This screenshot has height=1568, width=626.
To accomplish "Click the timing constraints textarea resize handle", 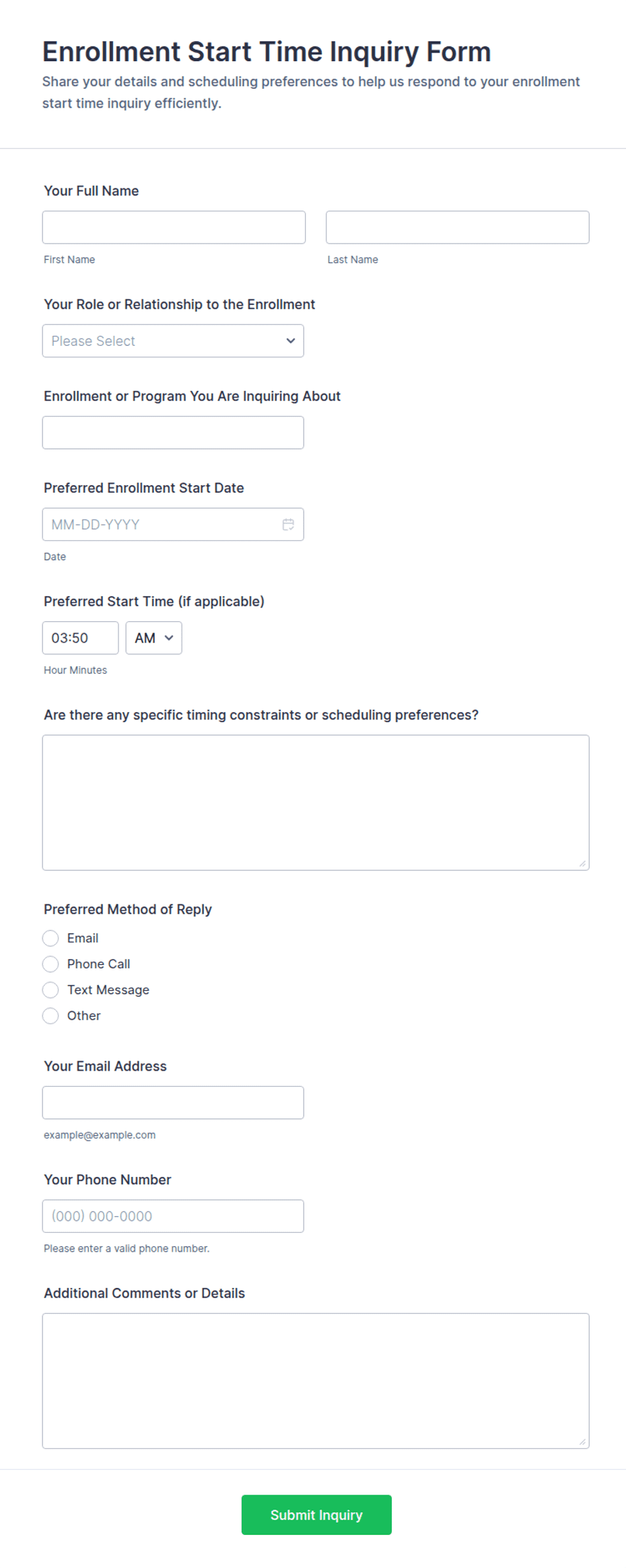I will tap(582, 863).
